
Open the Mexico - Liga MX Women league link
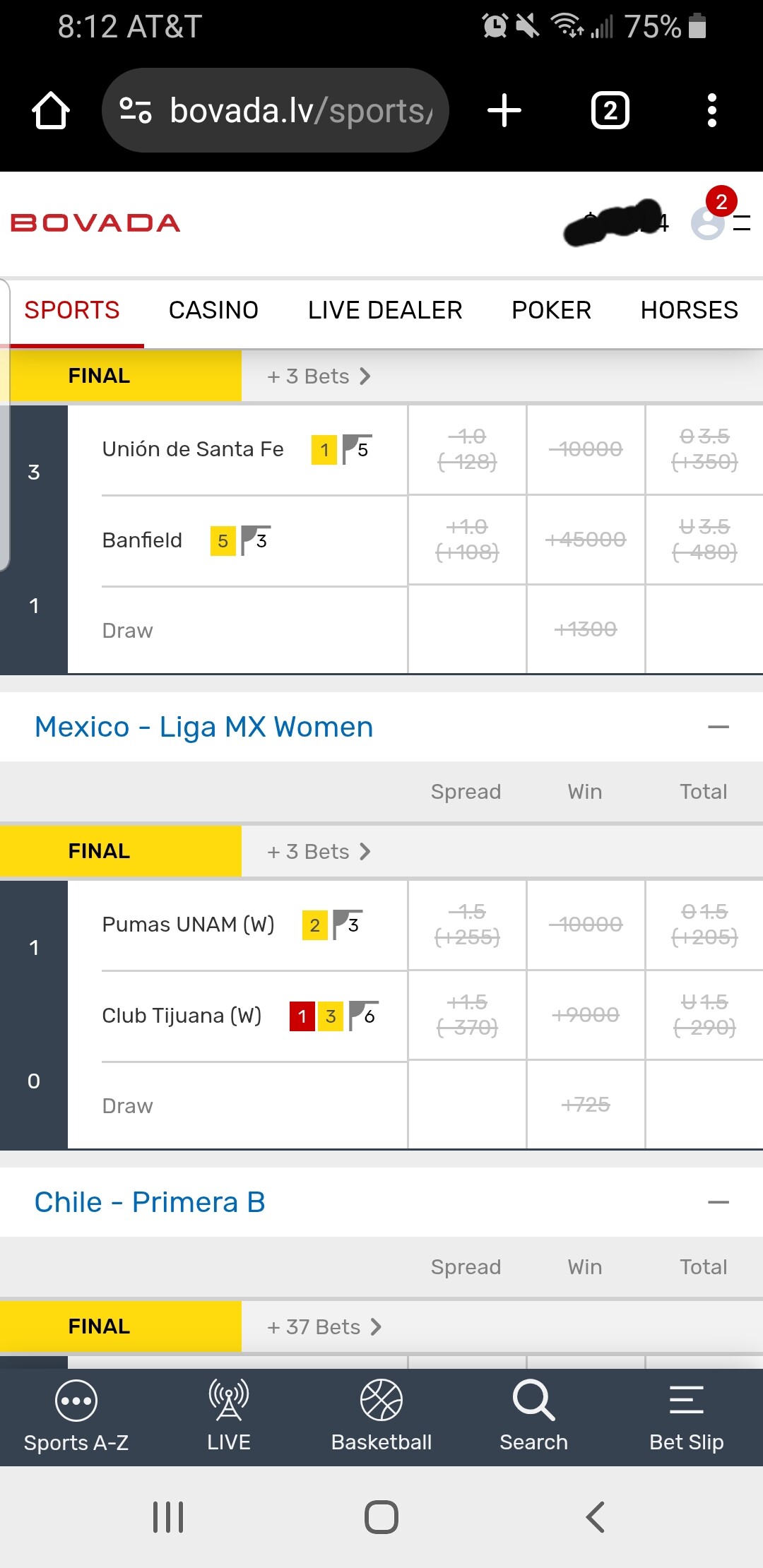203,727
